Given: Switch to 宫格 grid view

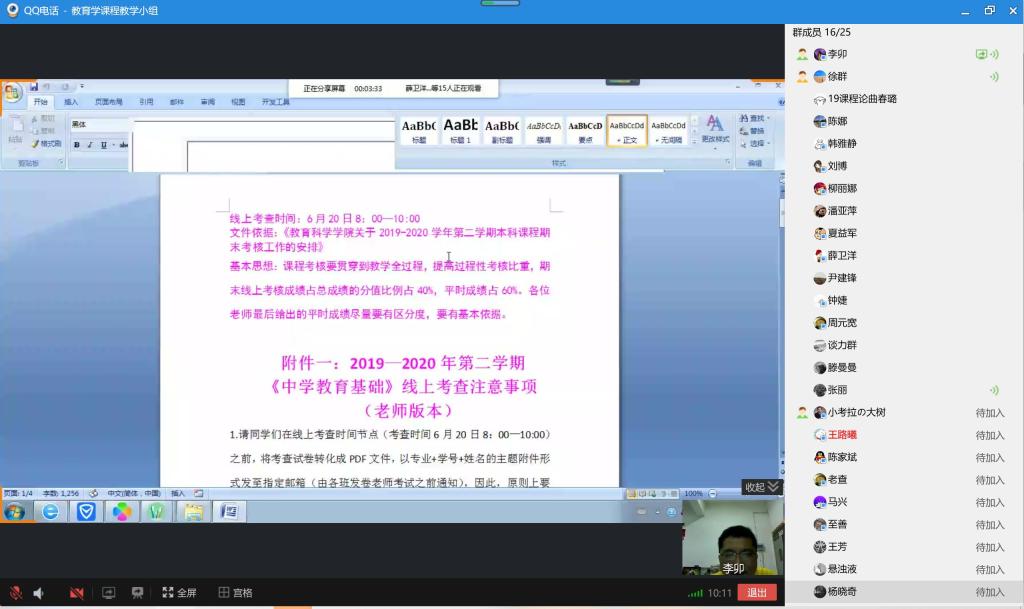Looking at the screenshot, I should click(x=235, y=593).
